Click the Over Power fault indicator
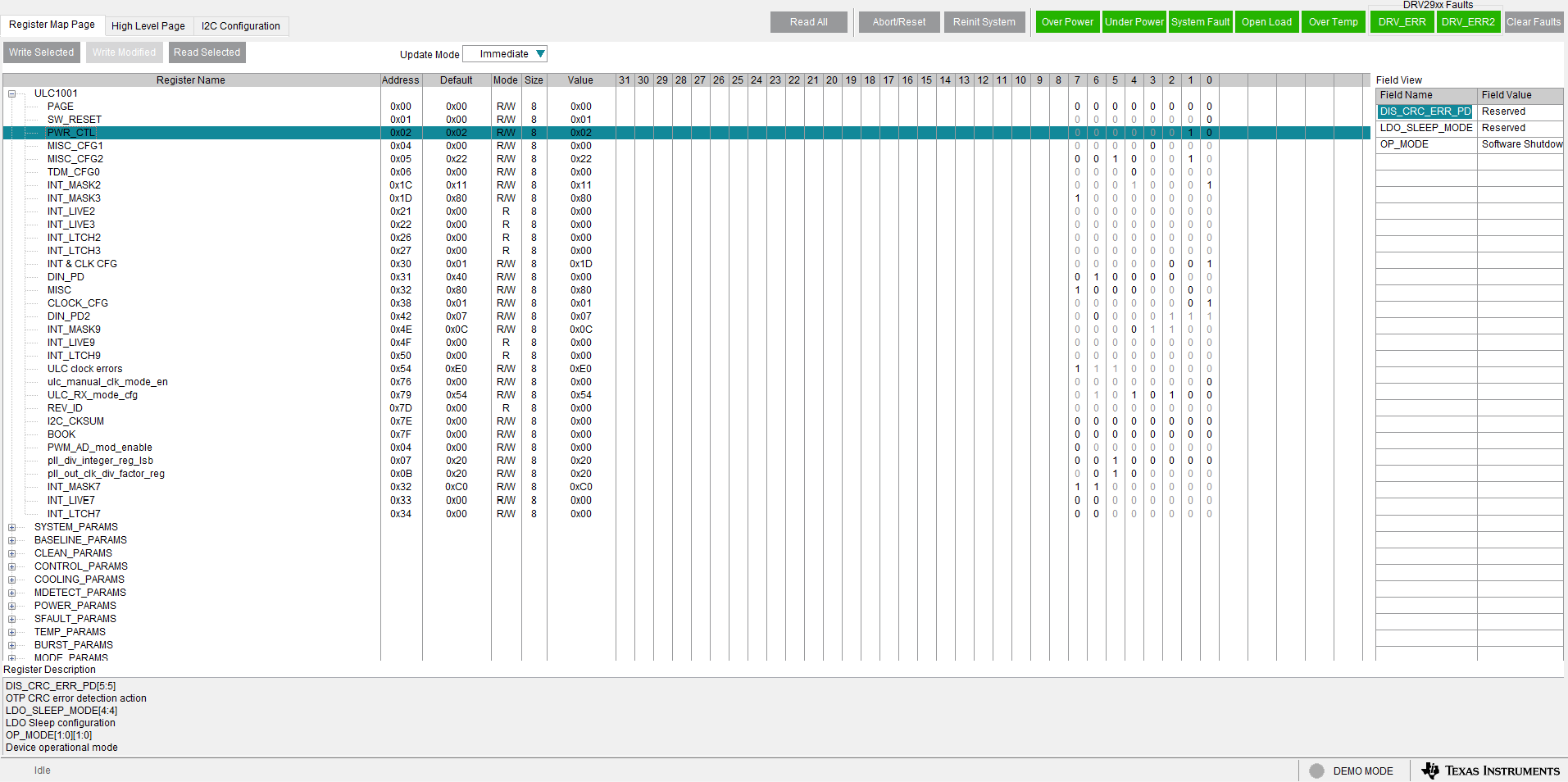 click(x=1066, y=22)
